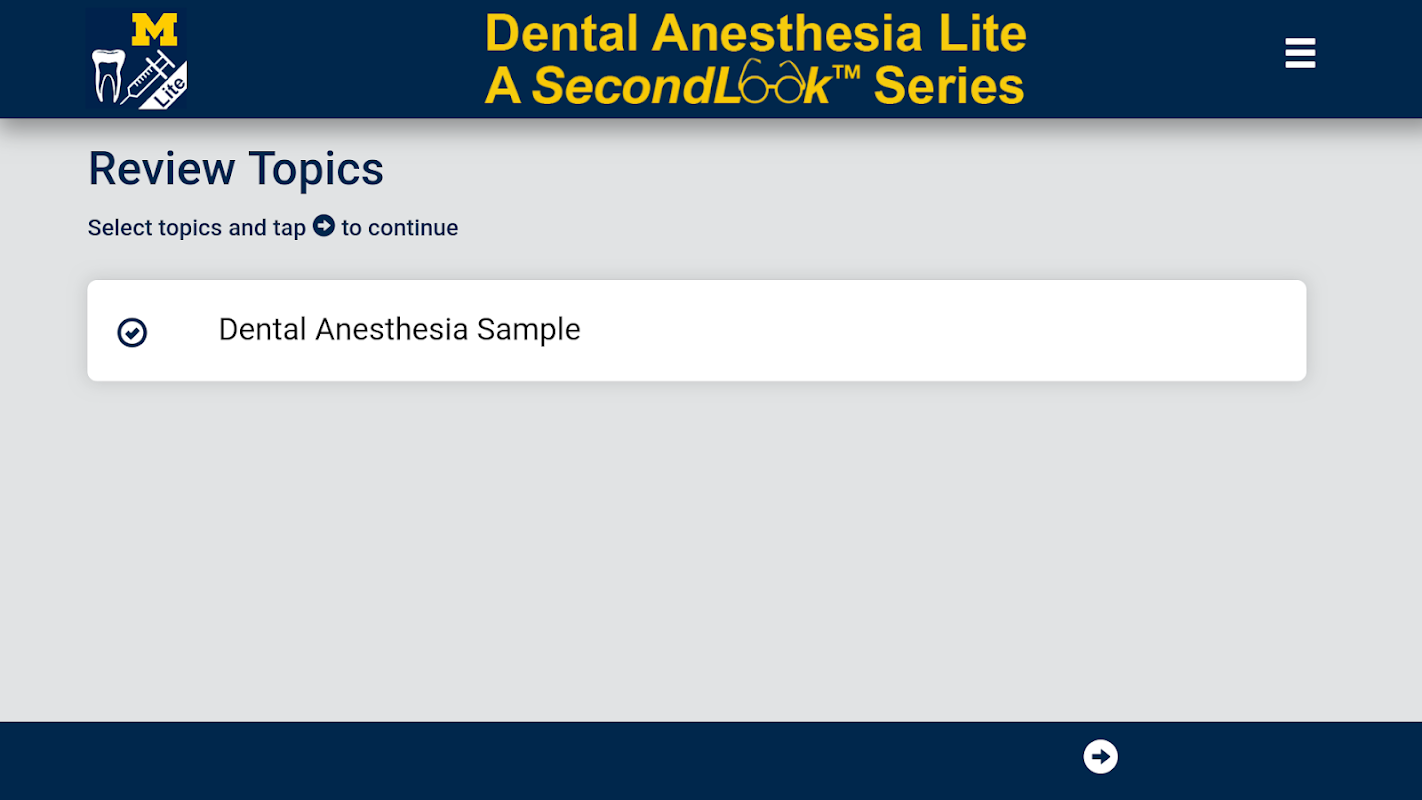Select the Dental Anesthesia Sample topic label
This screenshot has width=1422, height=800.
point(399,330)
